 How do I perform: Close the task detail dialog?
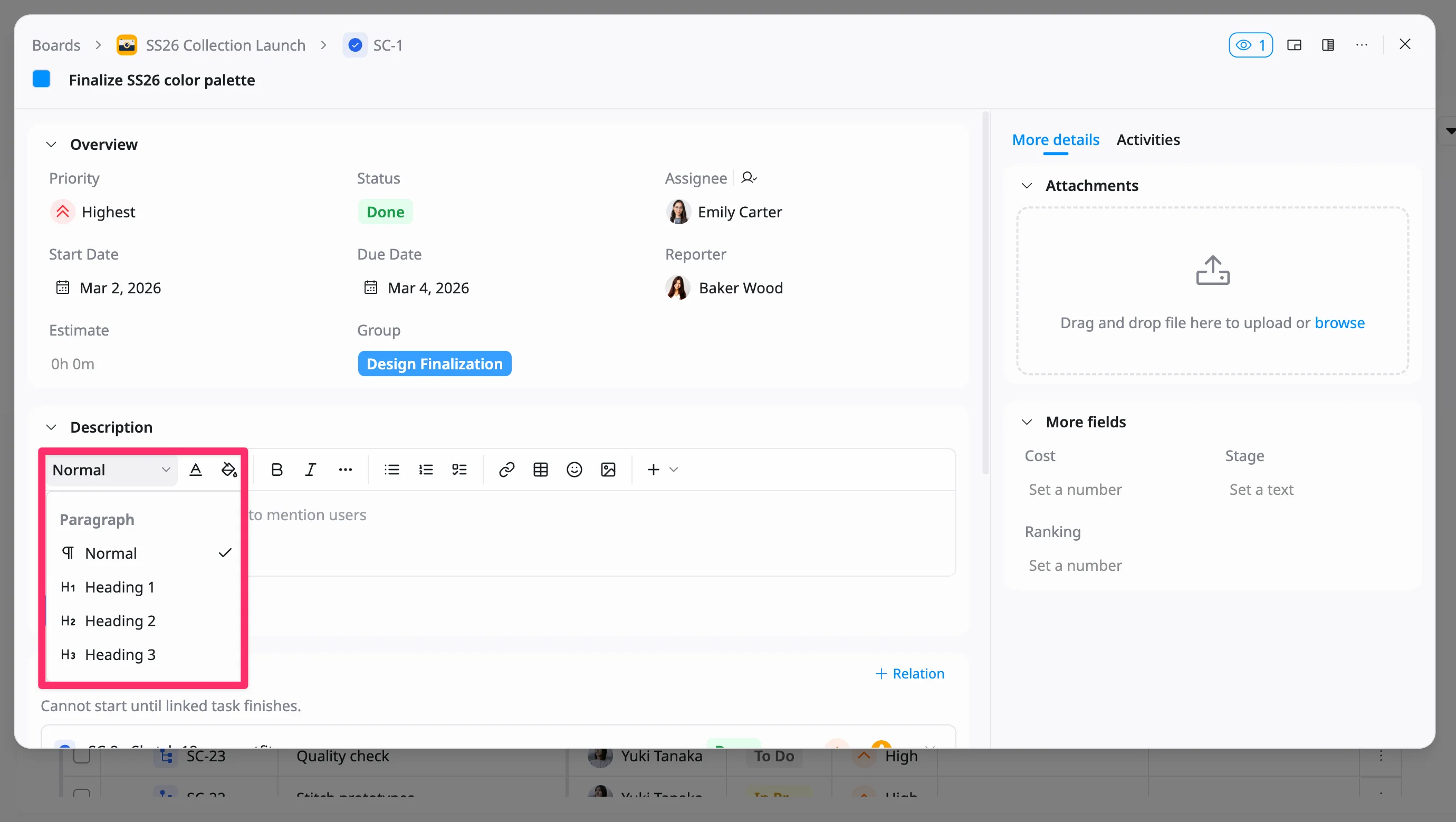(x=1404, y=44)
